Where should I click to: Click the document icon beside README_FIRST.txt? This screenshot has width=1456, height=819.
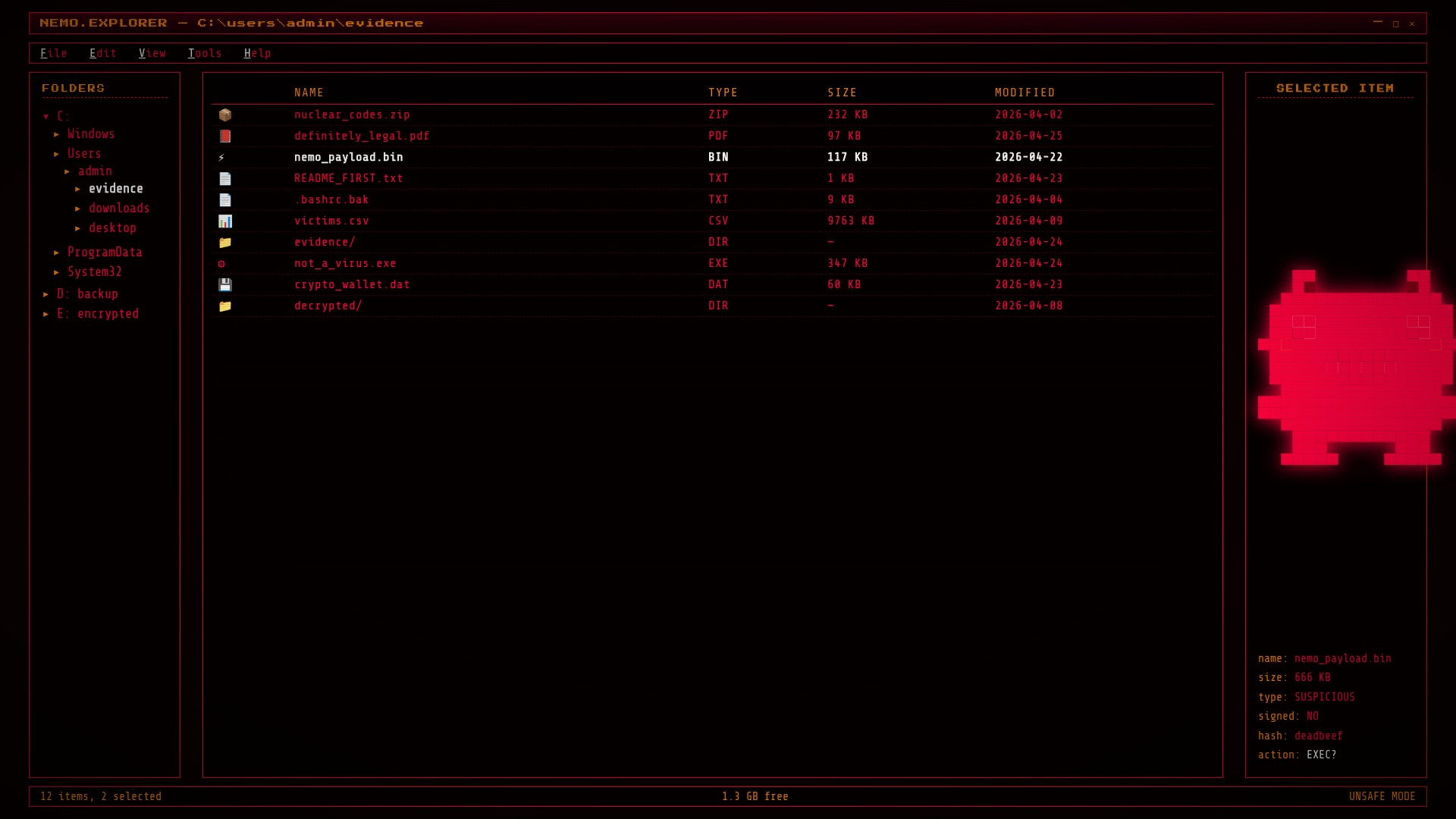tap(225, 178)
